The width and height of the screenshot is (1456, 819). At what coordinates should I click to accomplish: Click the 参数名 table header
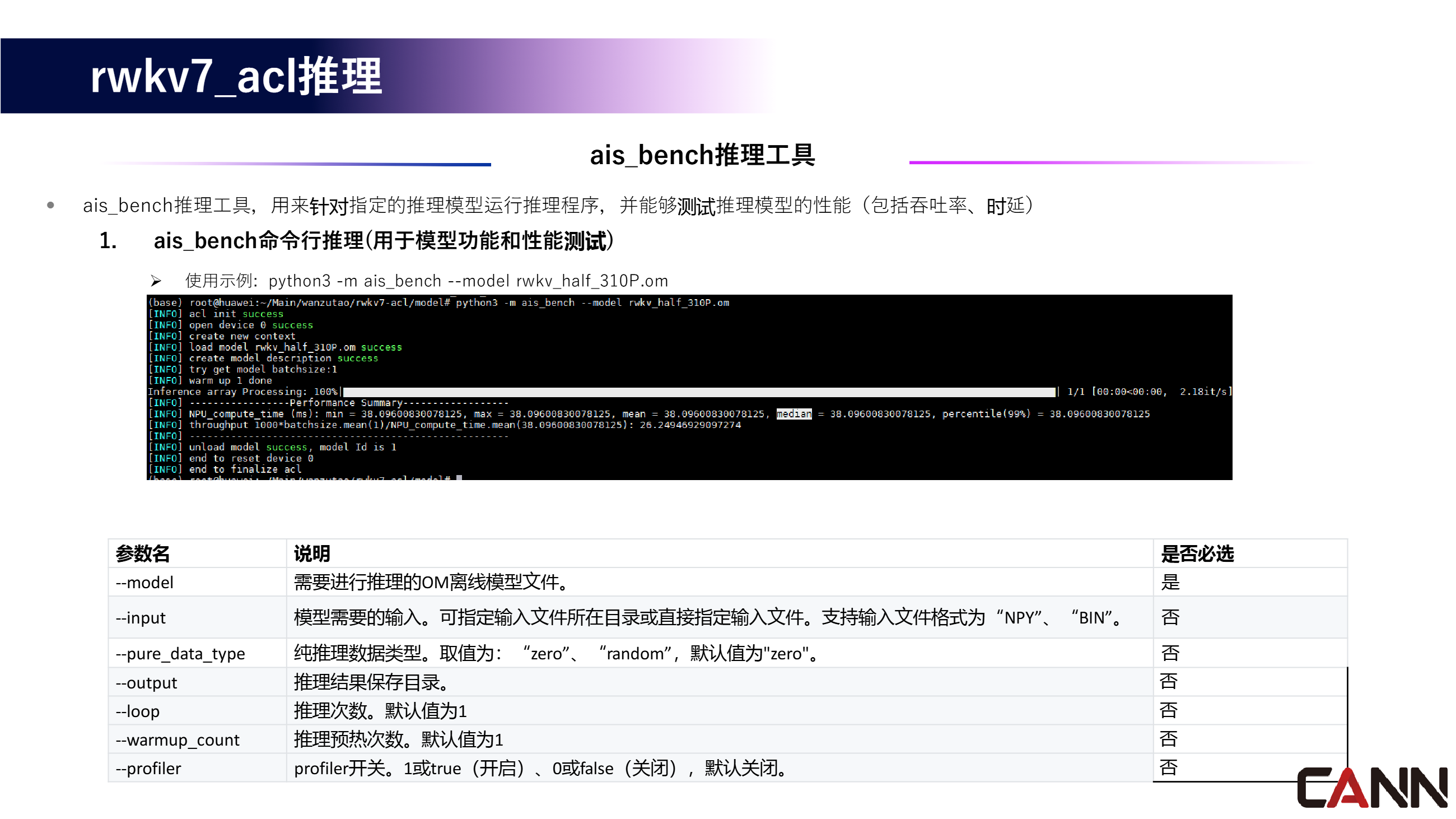[x=142, y=553]
